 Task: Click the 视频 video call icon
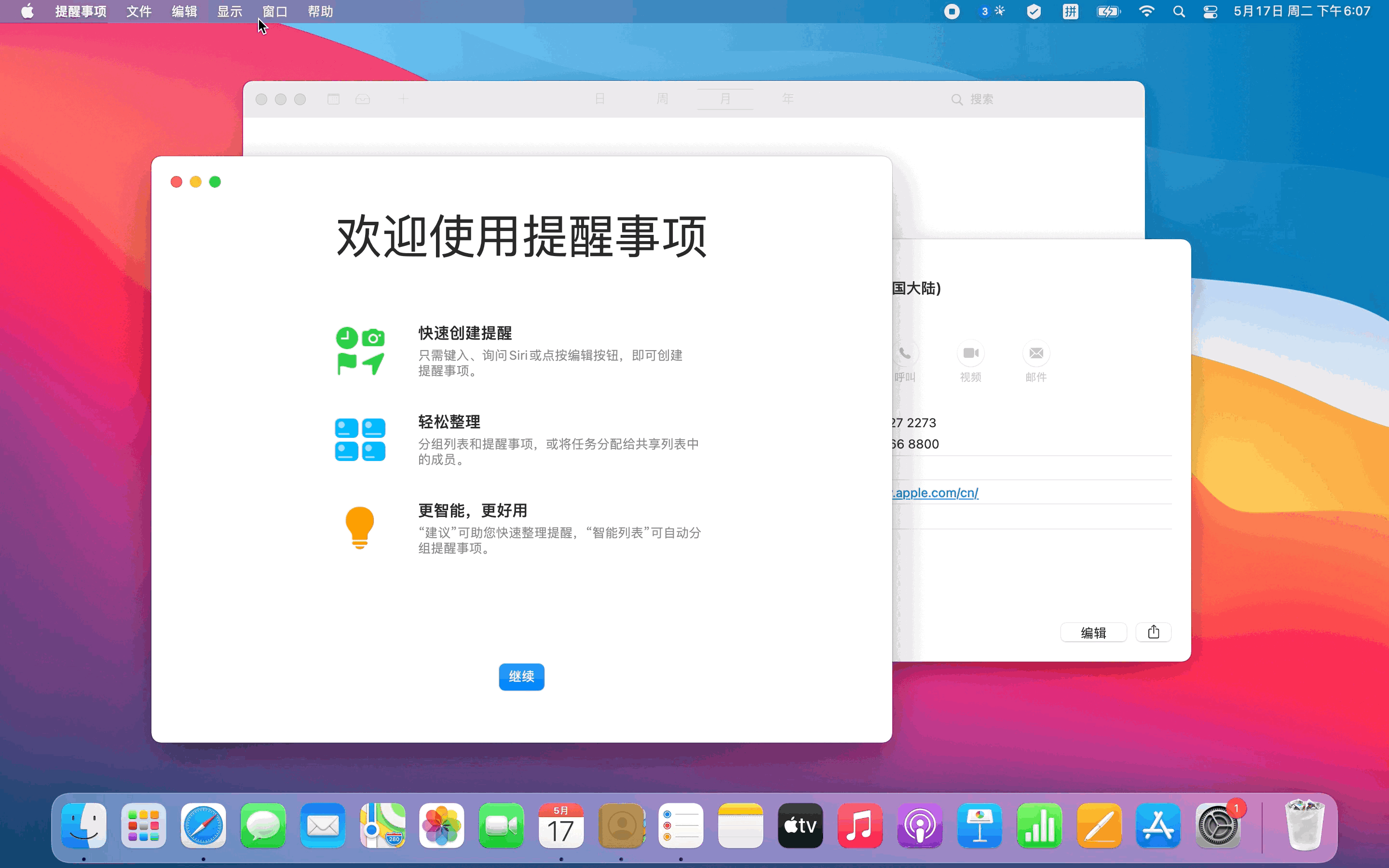tap(970, 353)
